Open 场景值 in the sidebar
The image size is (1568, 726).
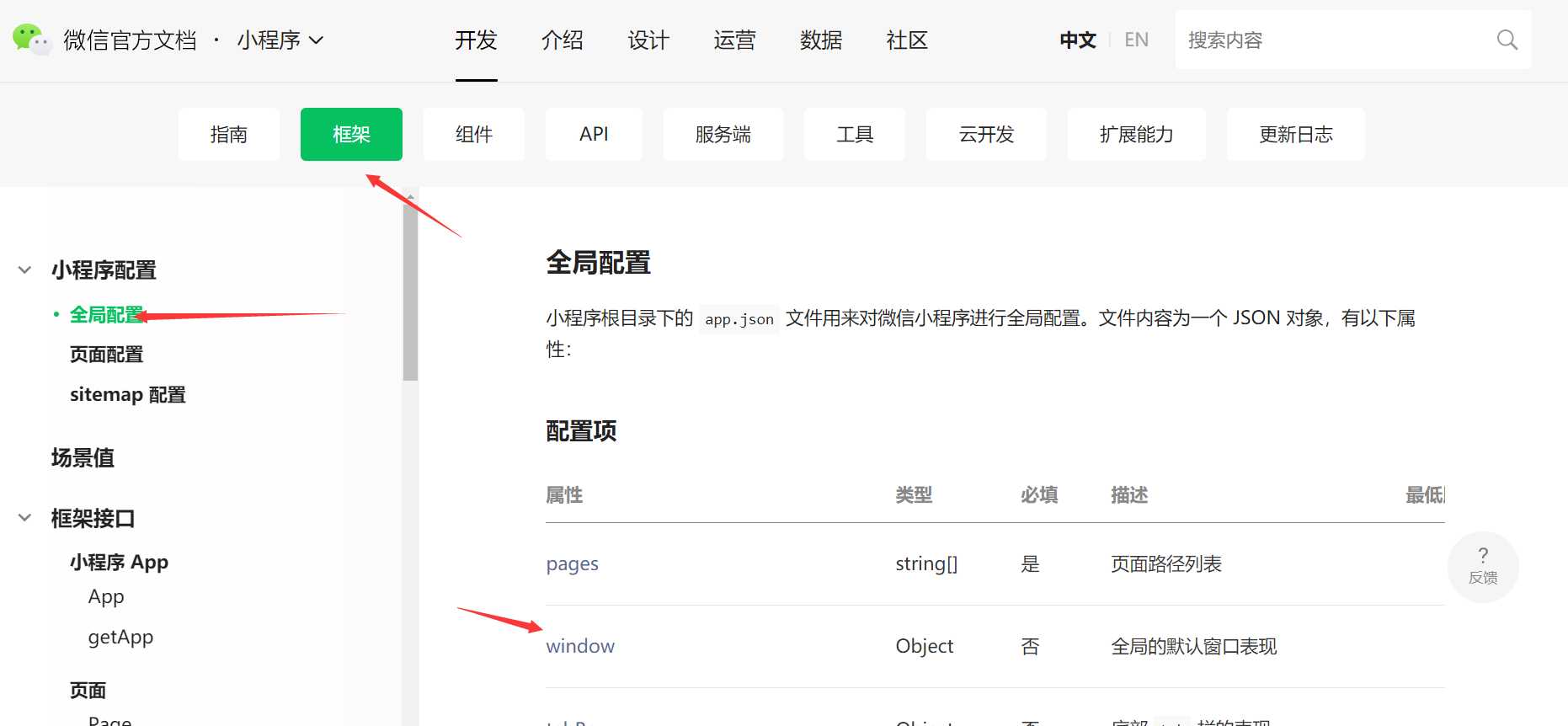pos(83,457)
